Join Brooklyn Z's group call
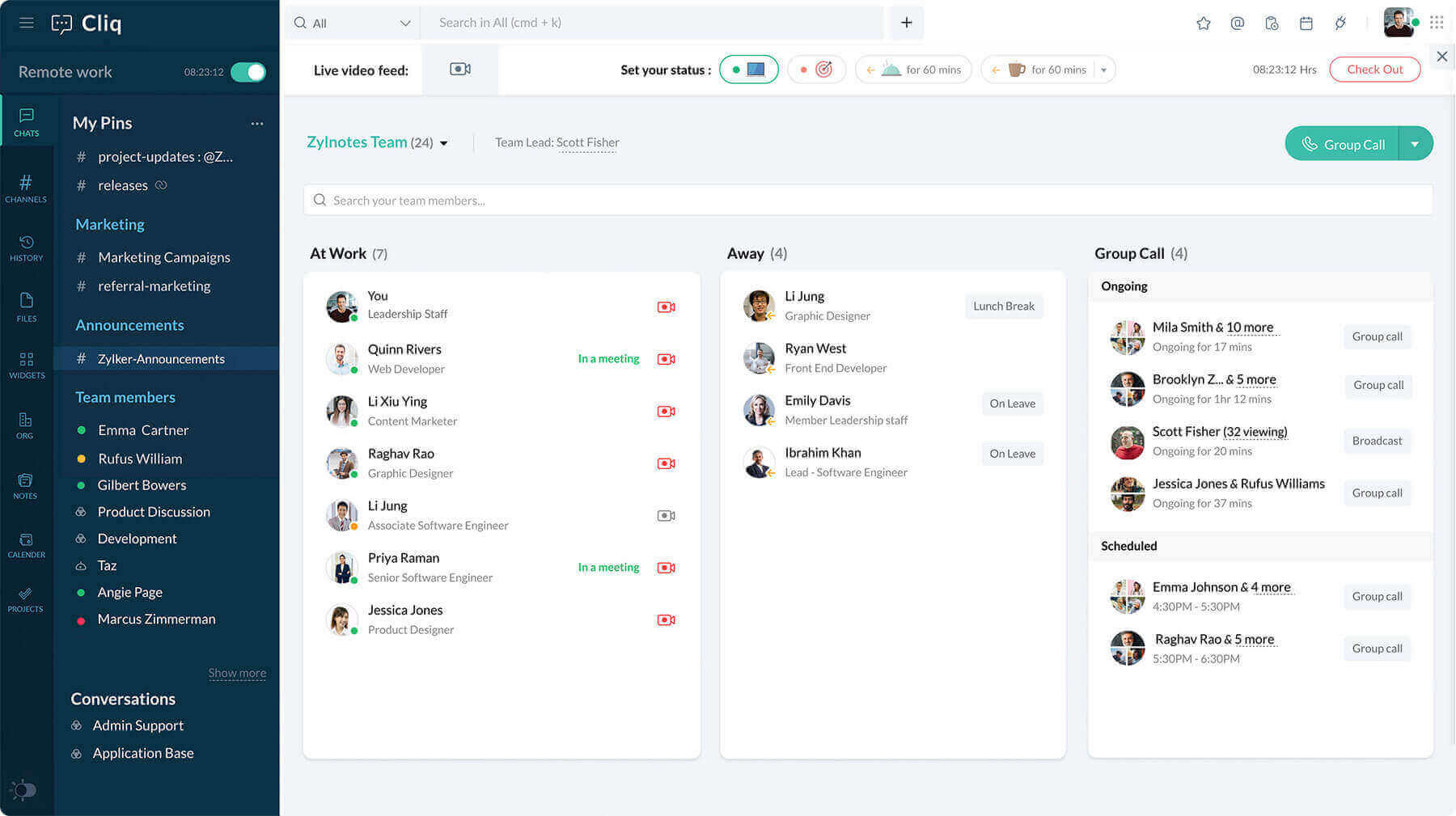 pos(1378,385)
